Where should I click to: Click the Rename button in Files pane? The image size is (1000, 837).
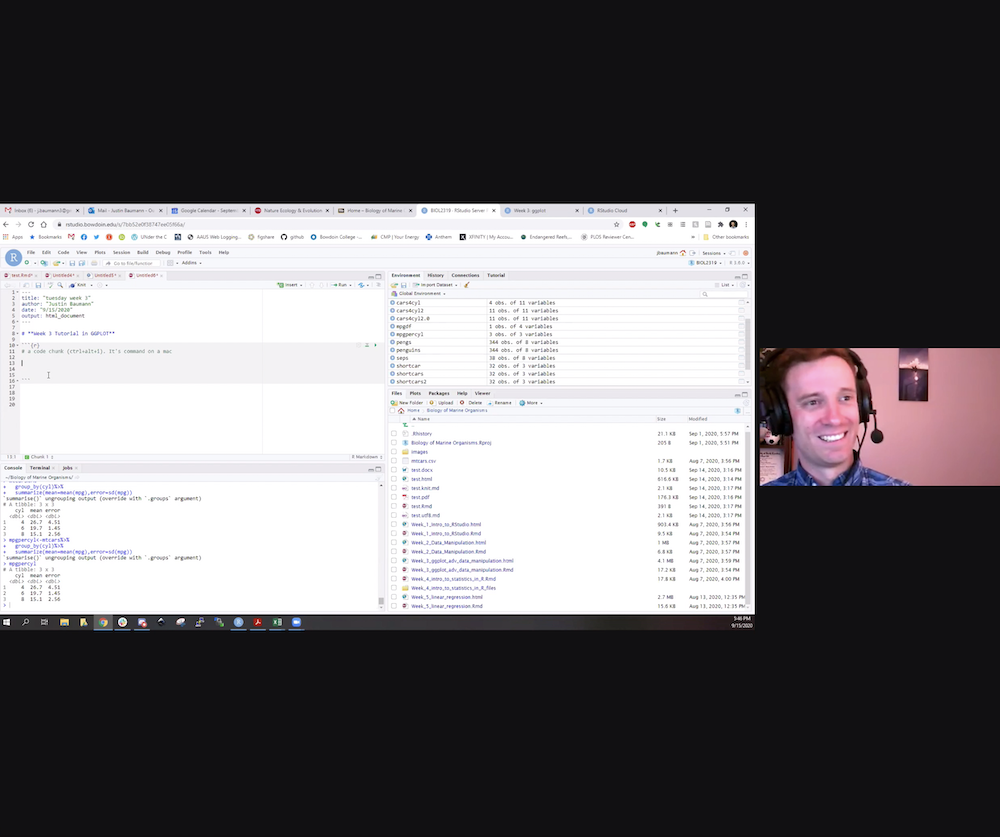tap(499, 403)
